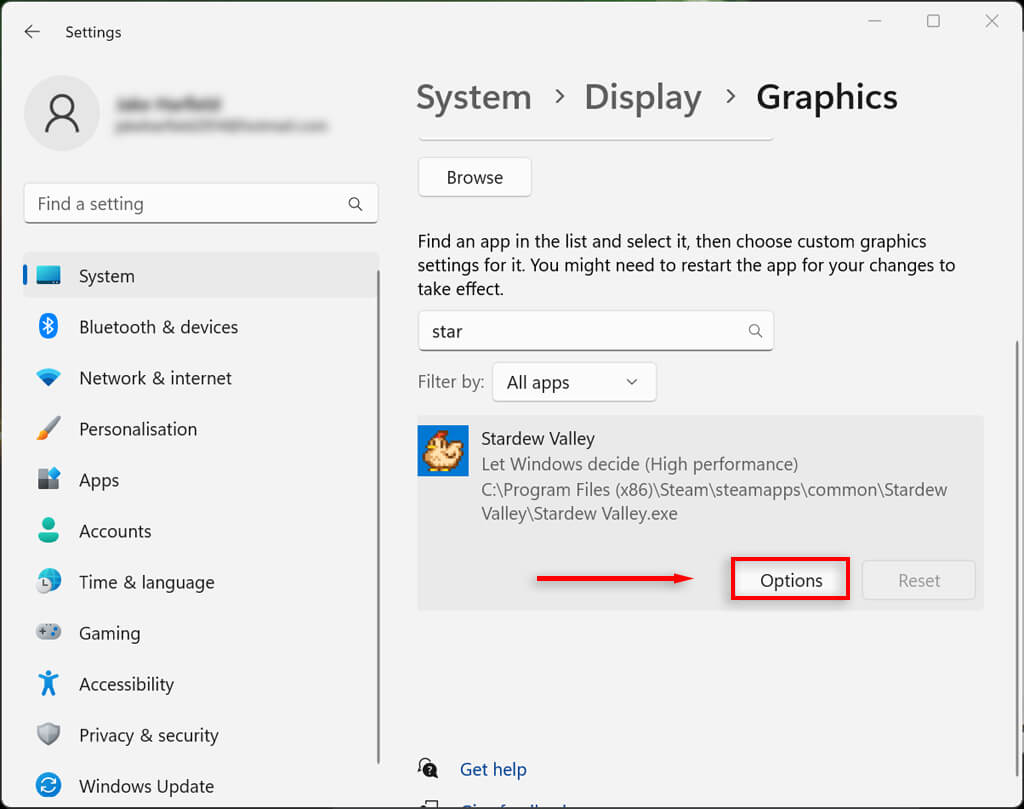Open the Get help link
Image resolution: width=1024 pixels, height=809 pixels.
point(493,769)
